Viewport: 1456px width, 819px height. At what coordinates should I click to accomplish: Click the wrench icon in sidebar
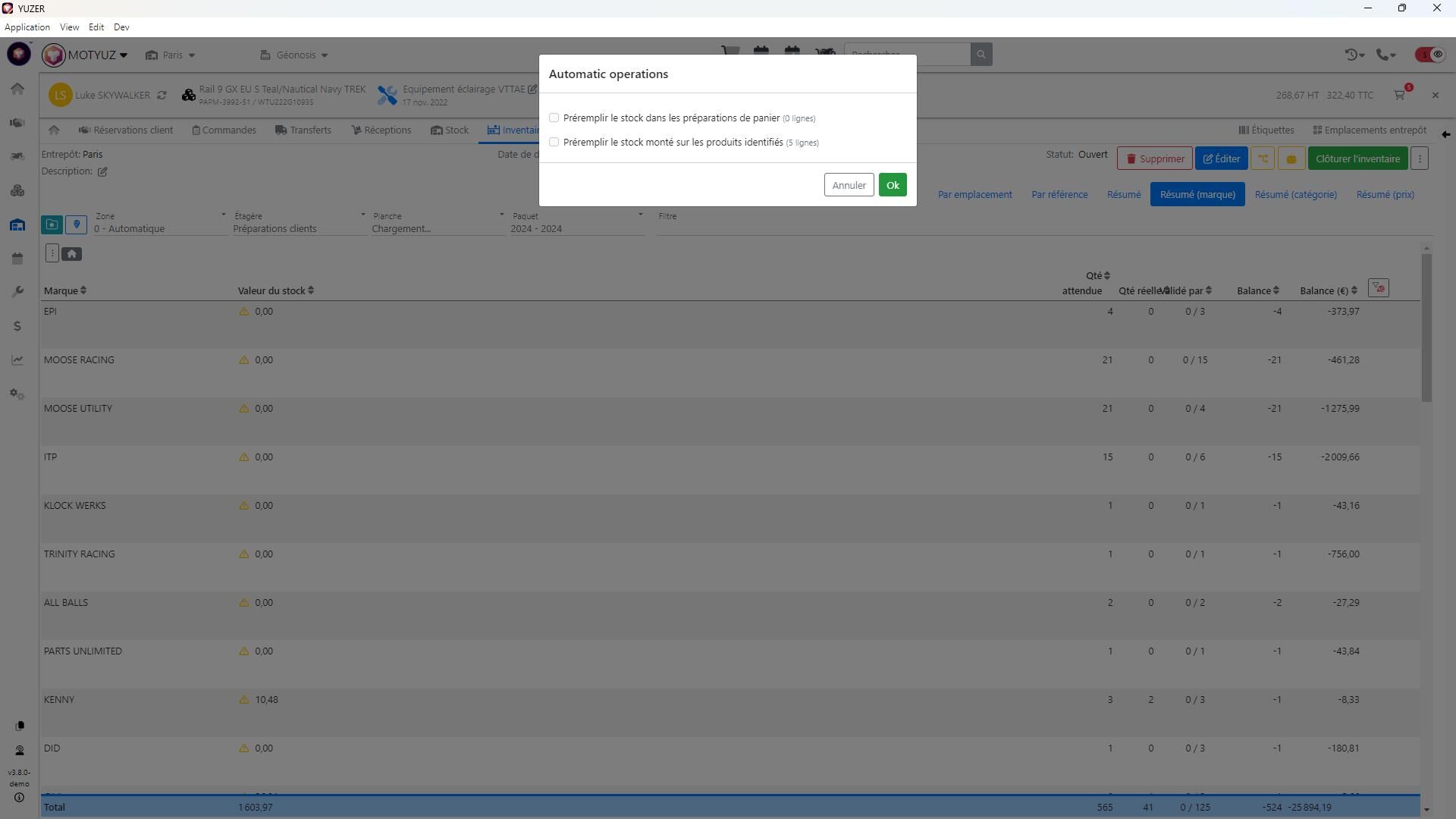point(17,292)
